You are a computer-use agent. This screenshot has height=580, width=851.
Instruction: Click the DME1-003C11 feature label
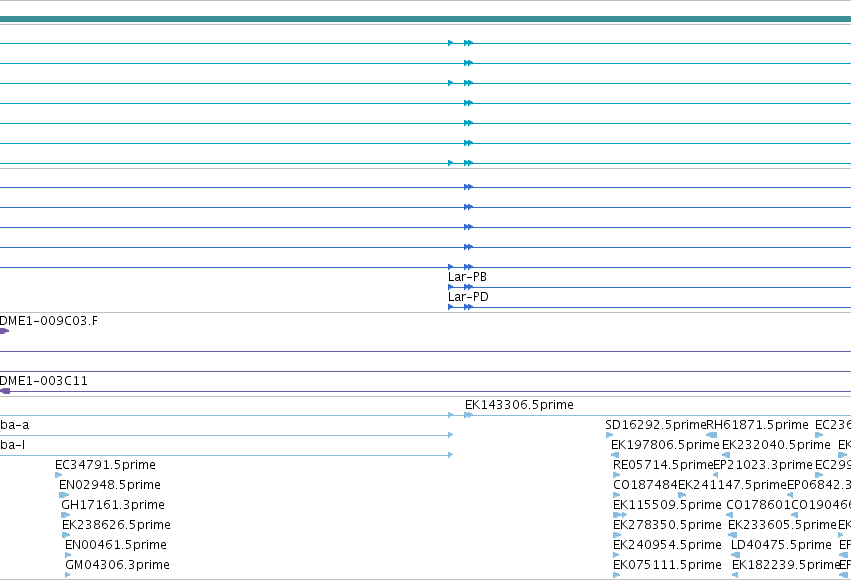point(44,381)
